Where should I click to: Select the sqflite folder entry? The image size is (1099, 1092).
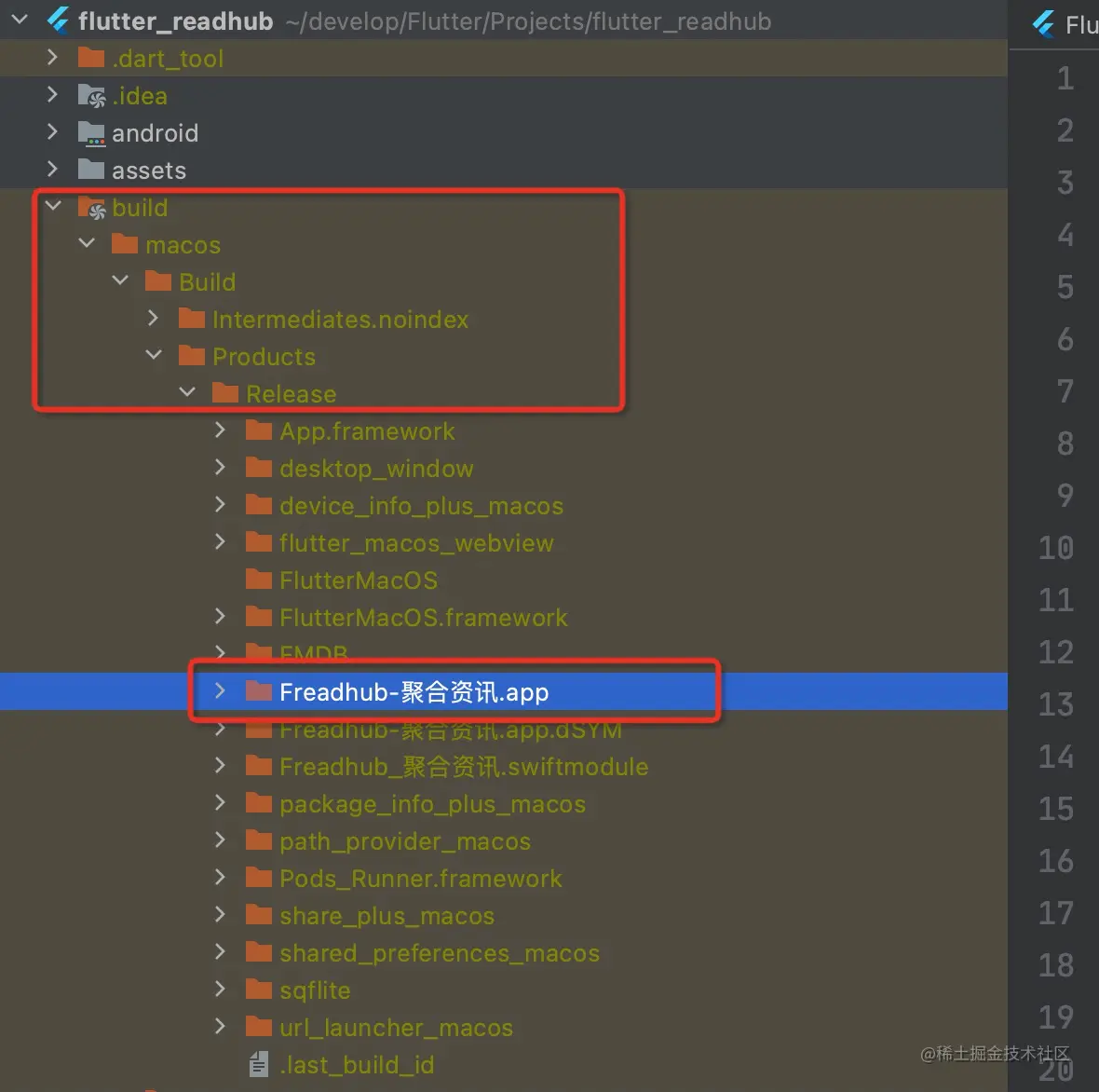click(315, 990)
